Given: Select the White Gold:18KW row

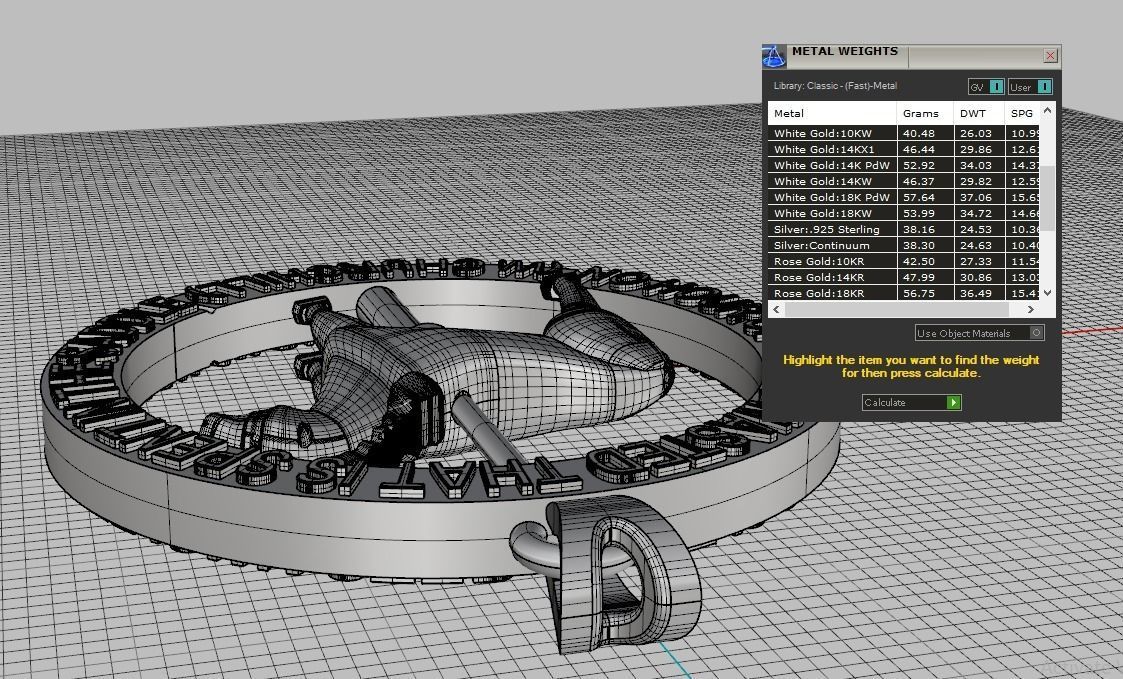Looking at the screenshot, I should pyautogui.click(x=904, y=213).
